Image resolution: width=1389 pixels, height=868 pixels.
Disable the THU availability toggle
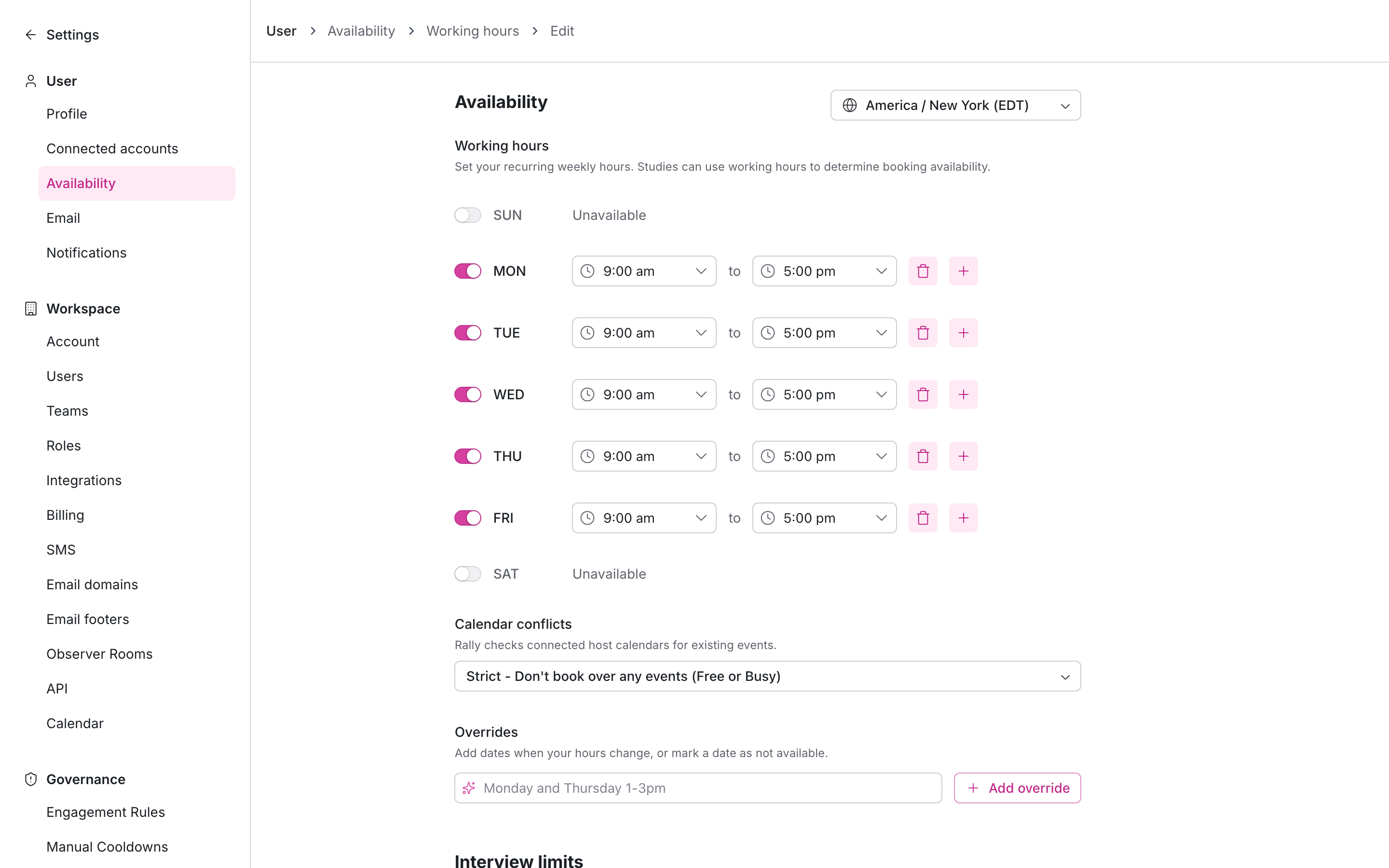tap(468, 456)
